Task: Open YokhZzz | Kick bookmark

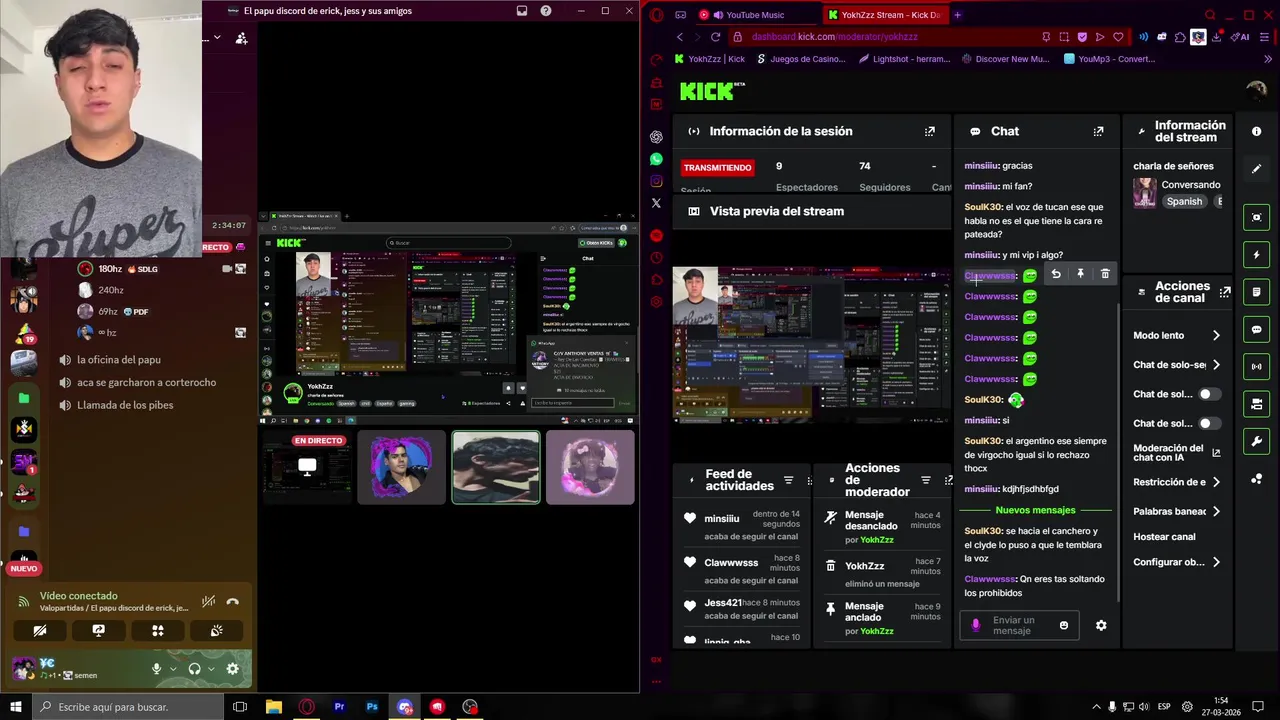Action: point(710,59)
